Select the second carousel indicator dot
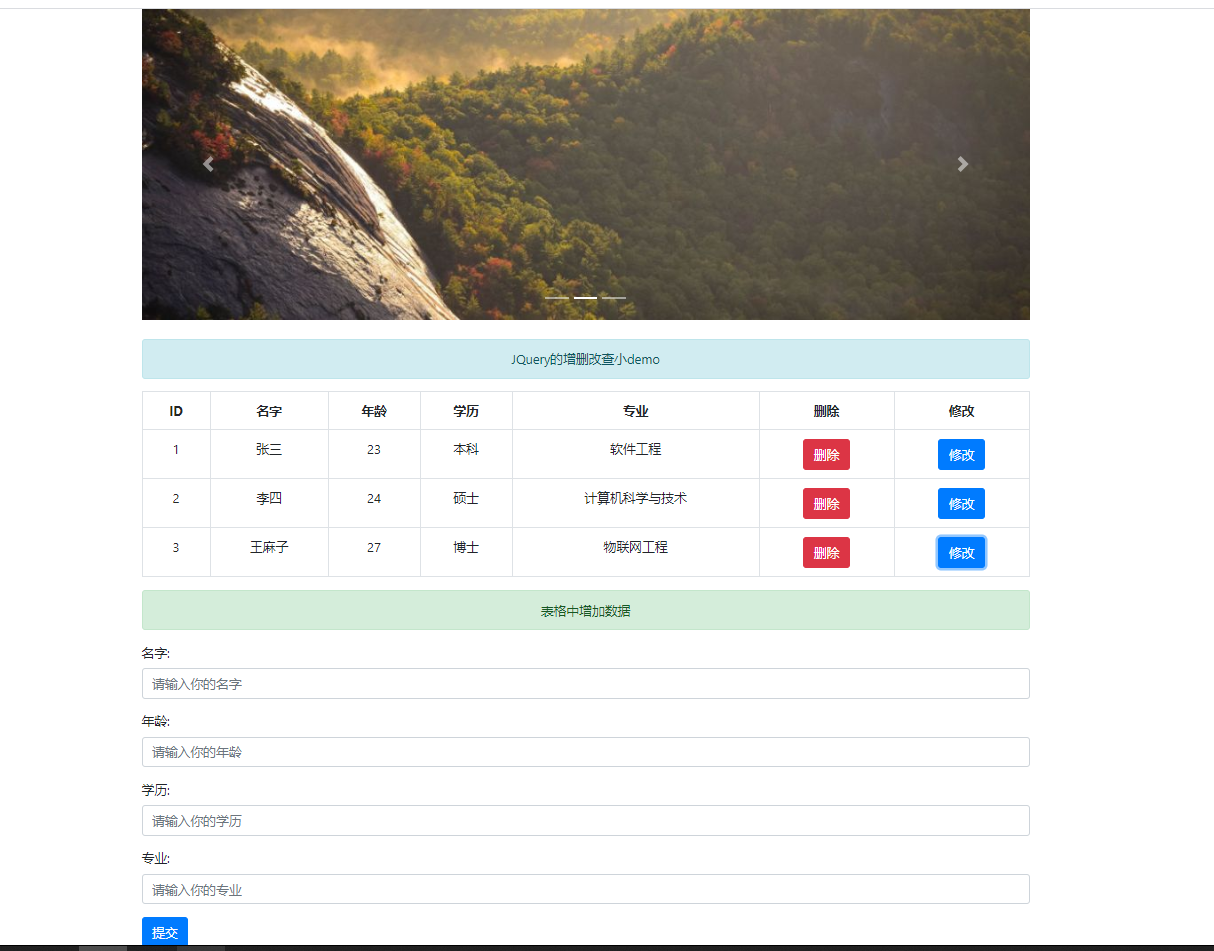Image resolution: width=1214 pixels, height=951 pixels. pyautogui.click(x=586, y=297)
